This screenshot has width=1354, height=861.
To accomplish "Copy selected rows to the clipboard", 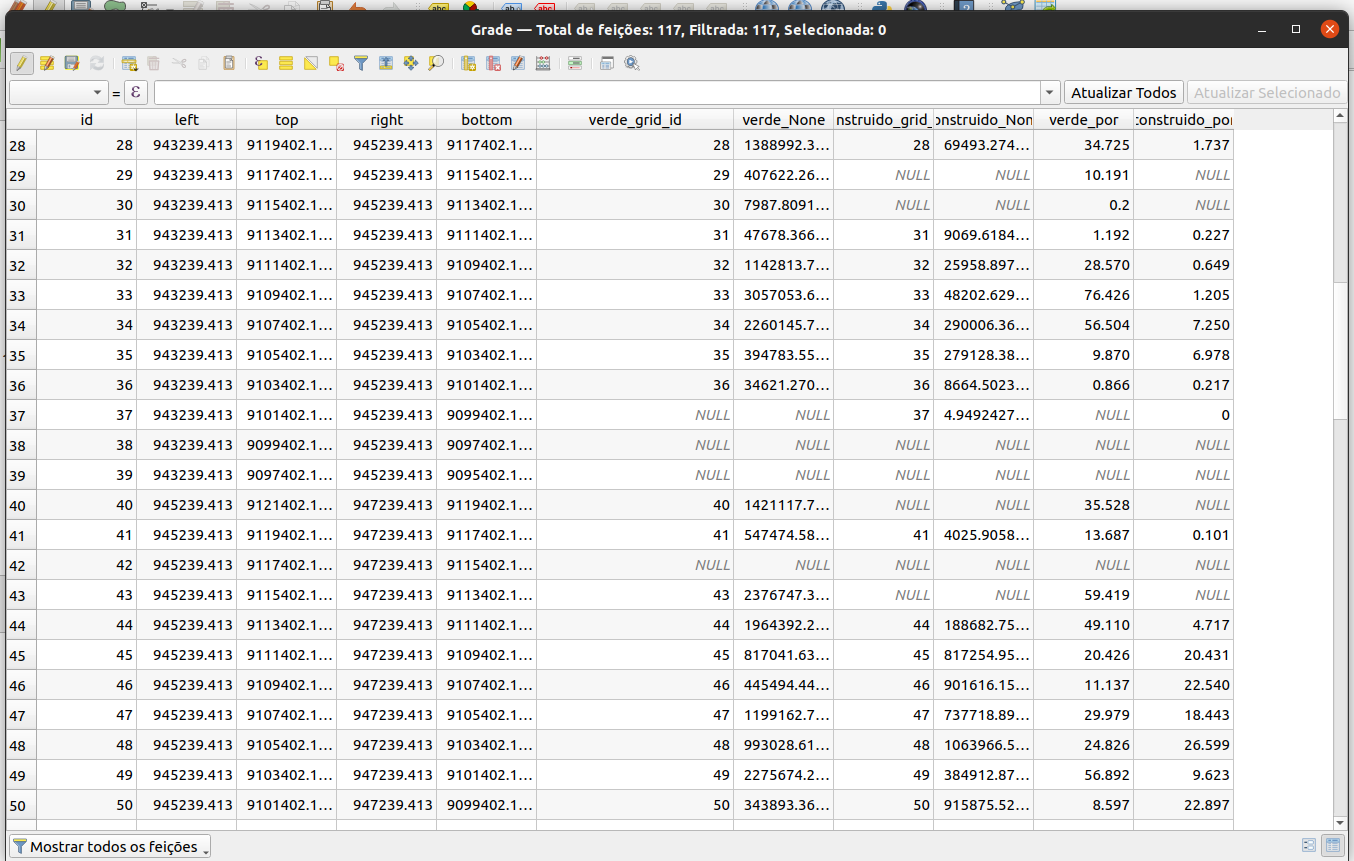I will [204, 63].
